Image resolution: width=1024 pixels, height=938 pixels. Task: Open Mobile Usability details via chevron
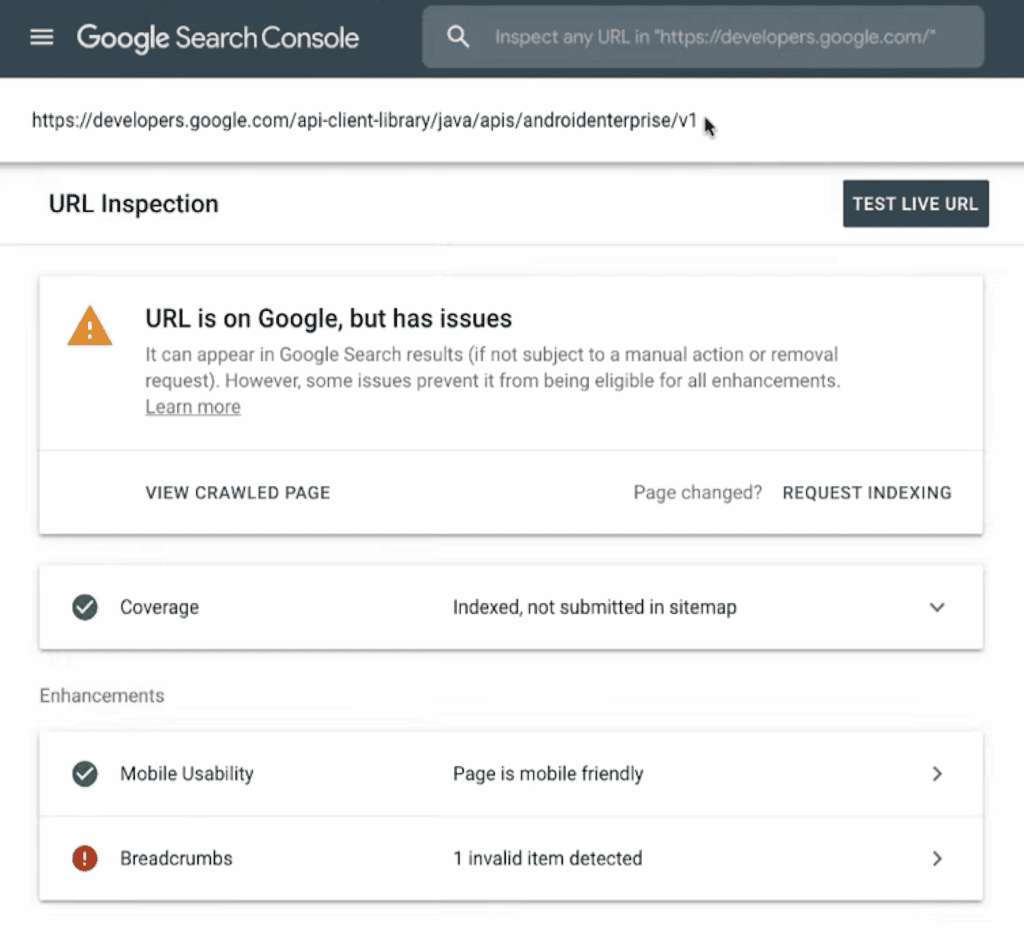[937, 773]
